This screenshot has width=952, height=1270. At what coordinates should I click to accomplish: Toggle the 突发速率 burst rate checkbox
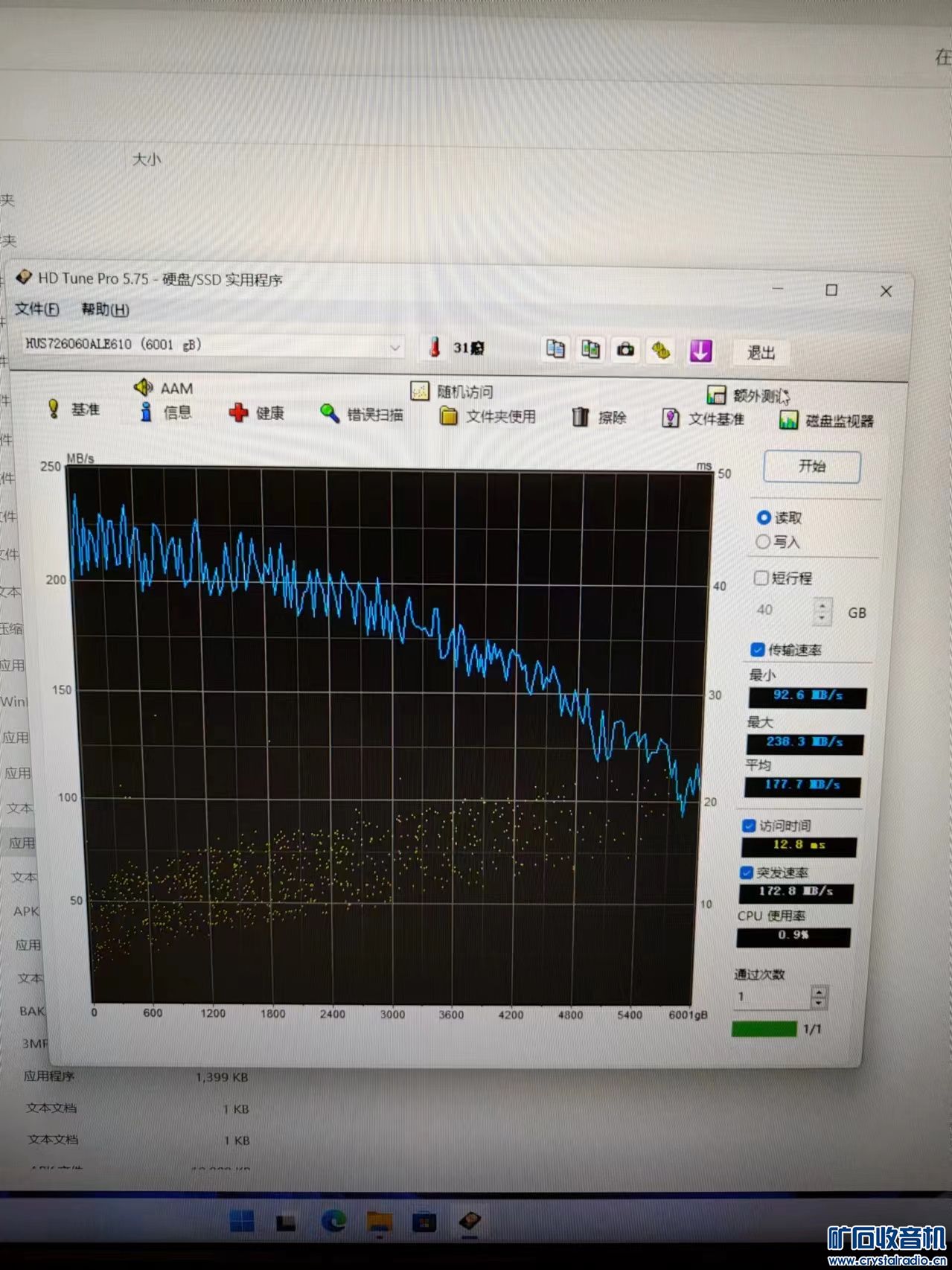[747, 872]
